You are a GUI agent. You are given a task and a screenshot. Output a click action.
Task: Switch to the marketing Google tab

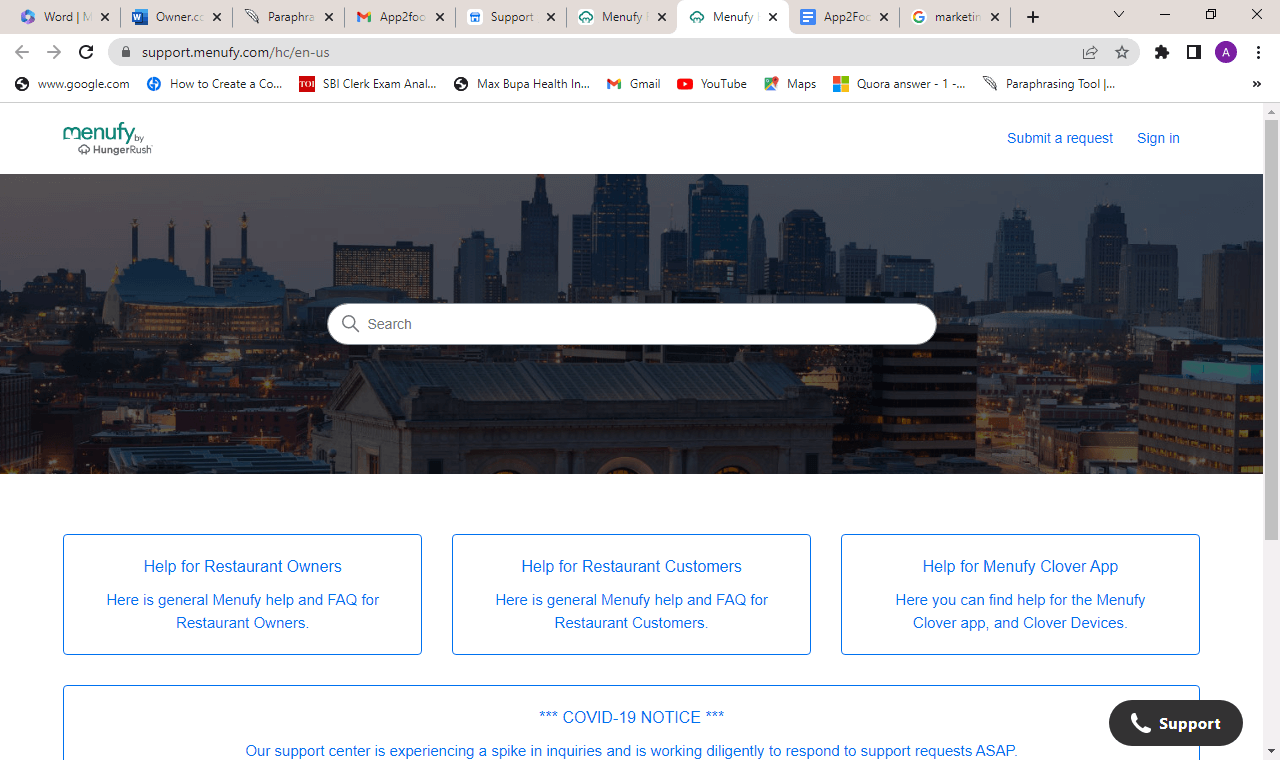pyautogui.click(x=955, y=17)
